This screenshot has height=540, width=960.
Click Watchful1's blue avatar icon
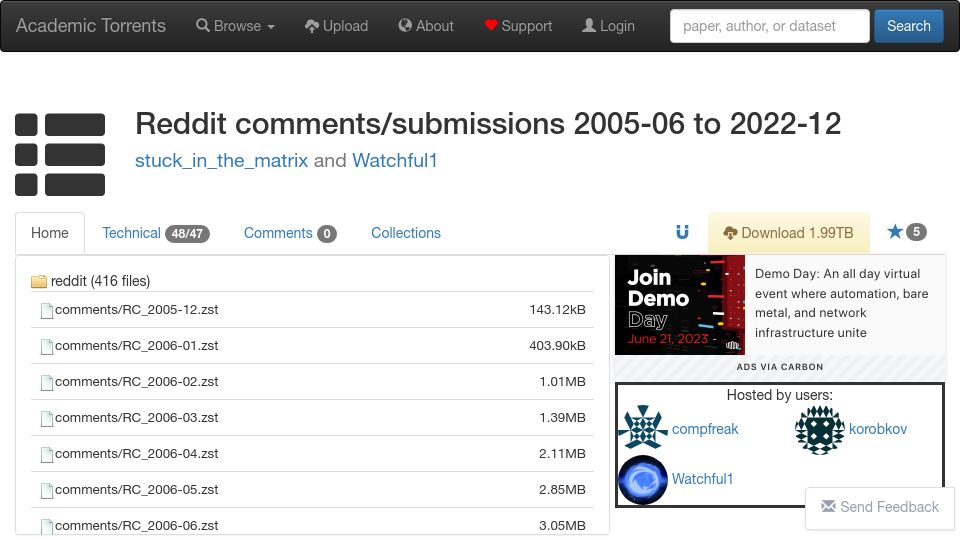[x=643, y=480]
